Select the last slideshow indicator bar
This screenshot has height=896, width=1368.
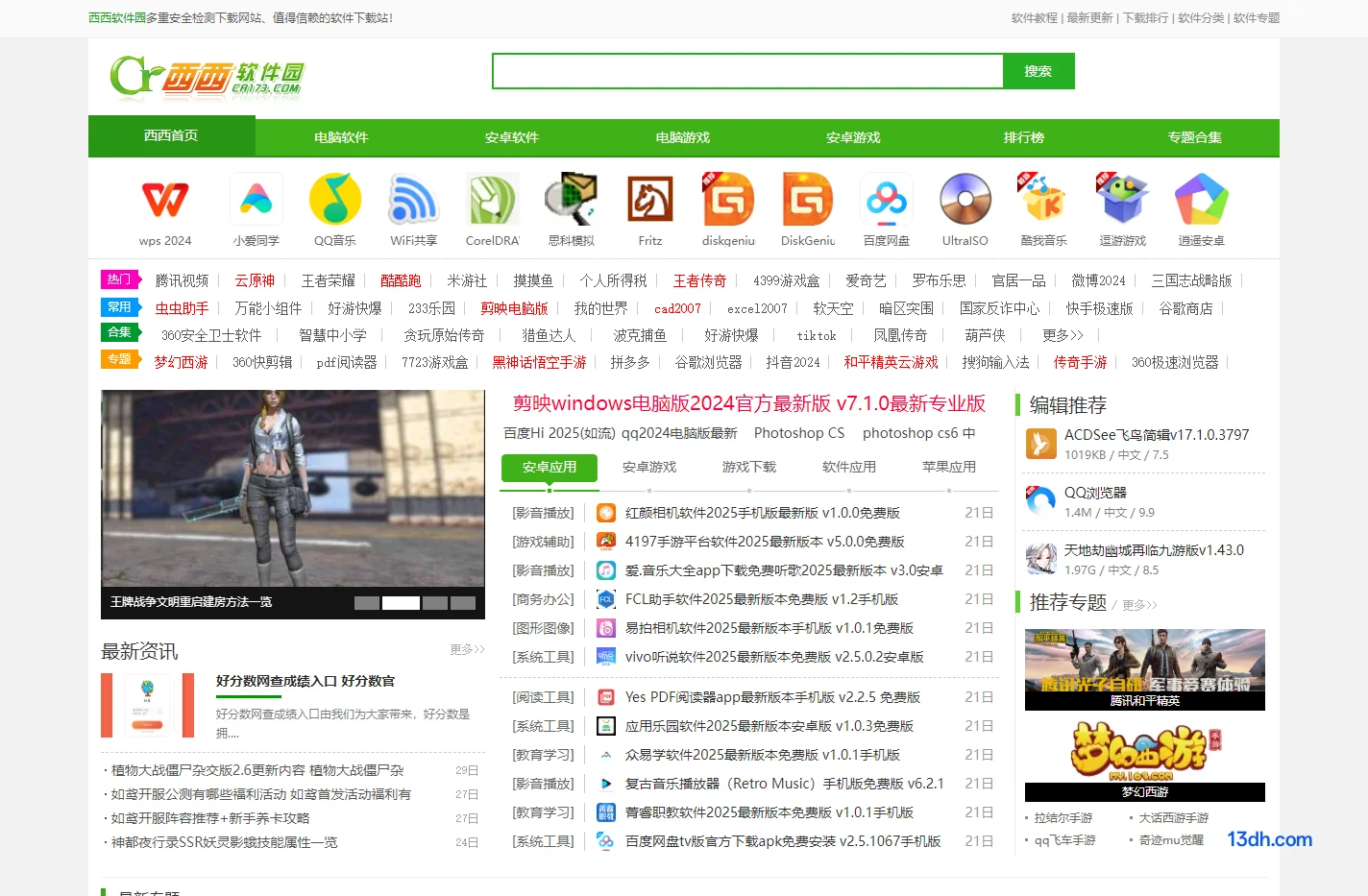point(463,603)
